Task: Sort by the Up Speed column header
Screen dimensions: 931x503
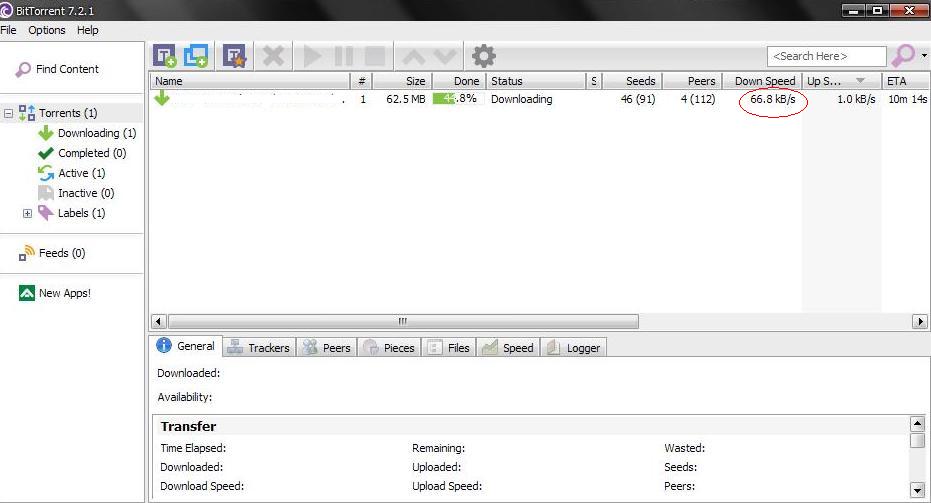Action: (x=842, y=81)
